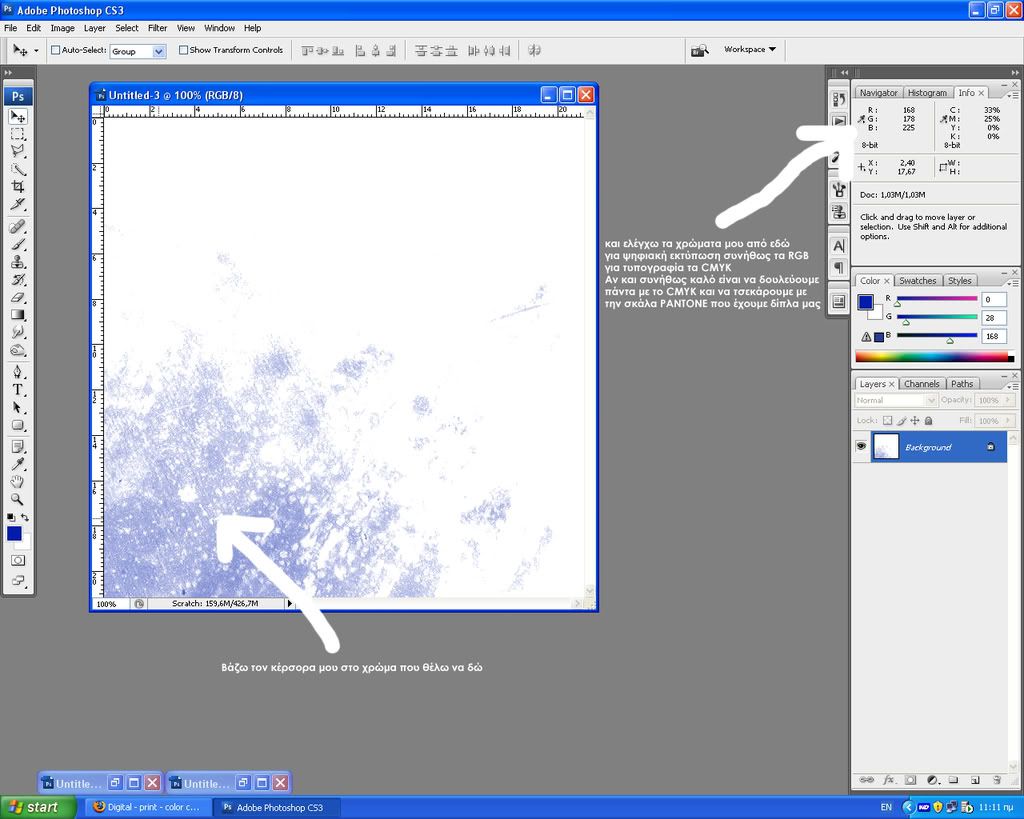Pick the Zoom tool in toolbox

tap(18, 499)
